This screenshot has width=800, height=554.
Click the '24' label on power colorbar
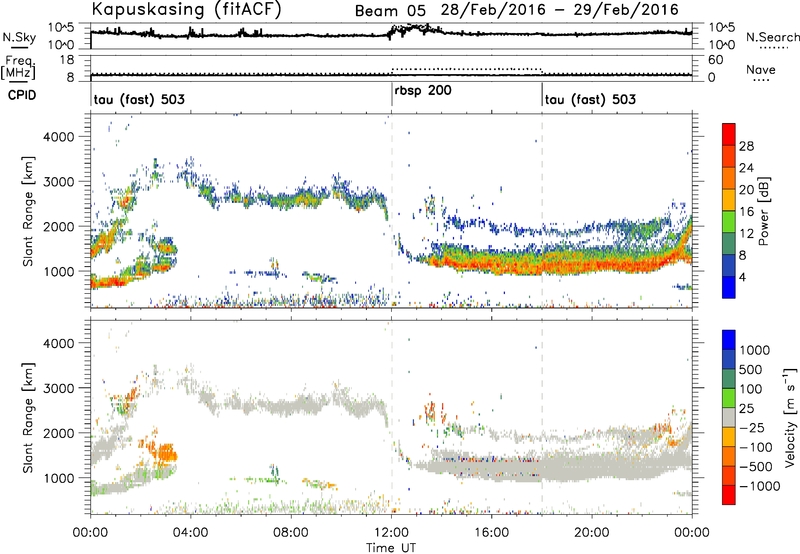tap(746, 168)
